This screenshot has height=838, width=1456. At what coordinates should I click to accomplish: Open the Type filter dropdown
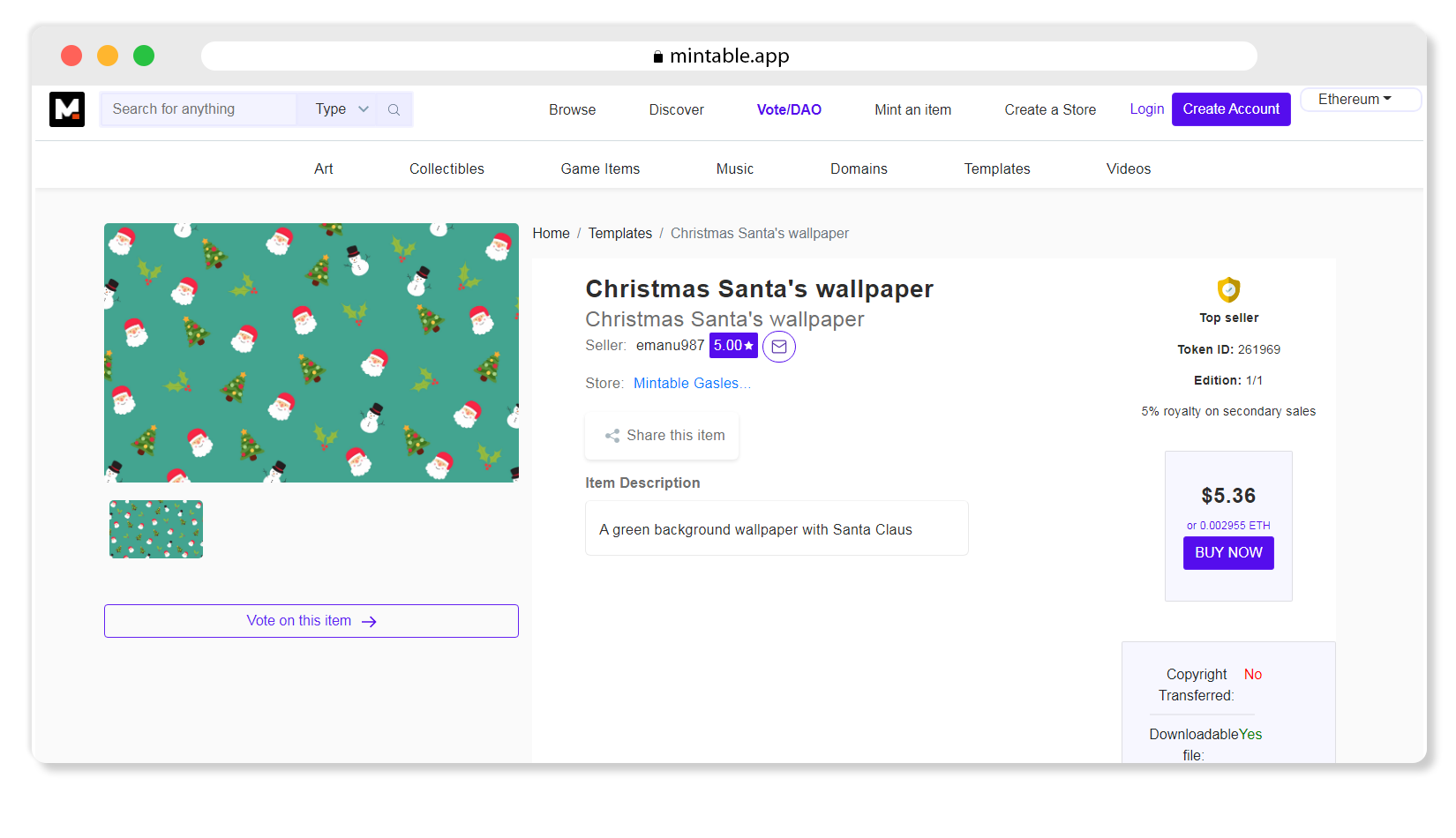(x=341, y=109)
